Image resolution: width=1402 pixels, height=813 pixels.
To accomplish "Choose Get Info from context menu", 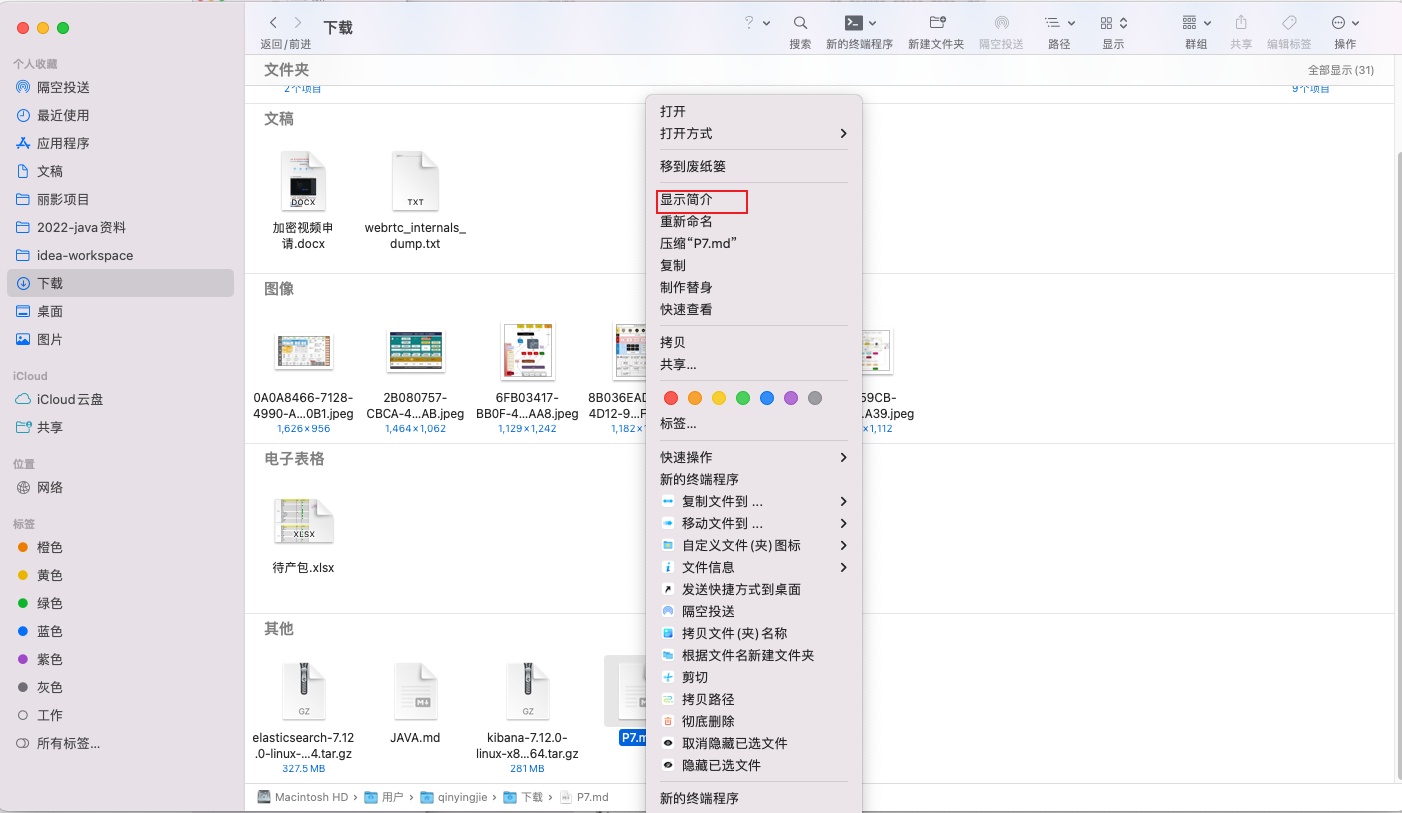I will pyautogui.click(x=686, y=200).
